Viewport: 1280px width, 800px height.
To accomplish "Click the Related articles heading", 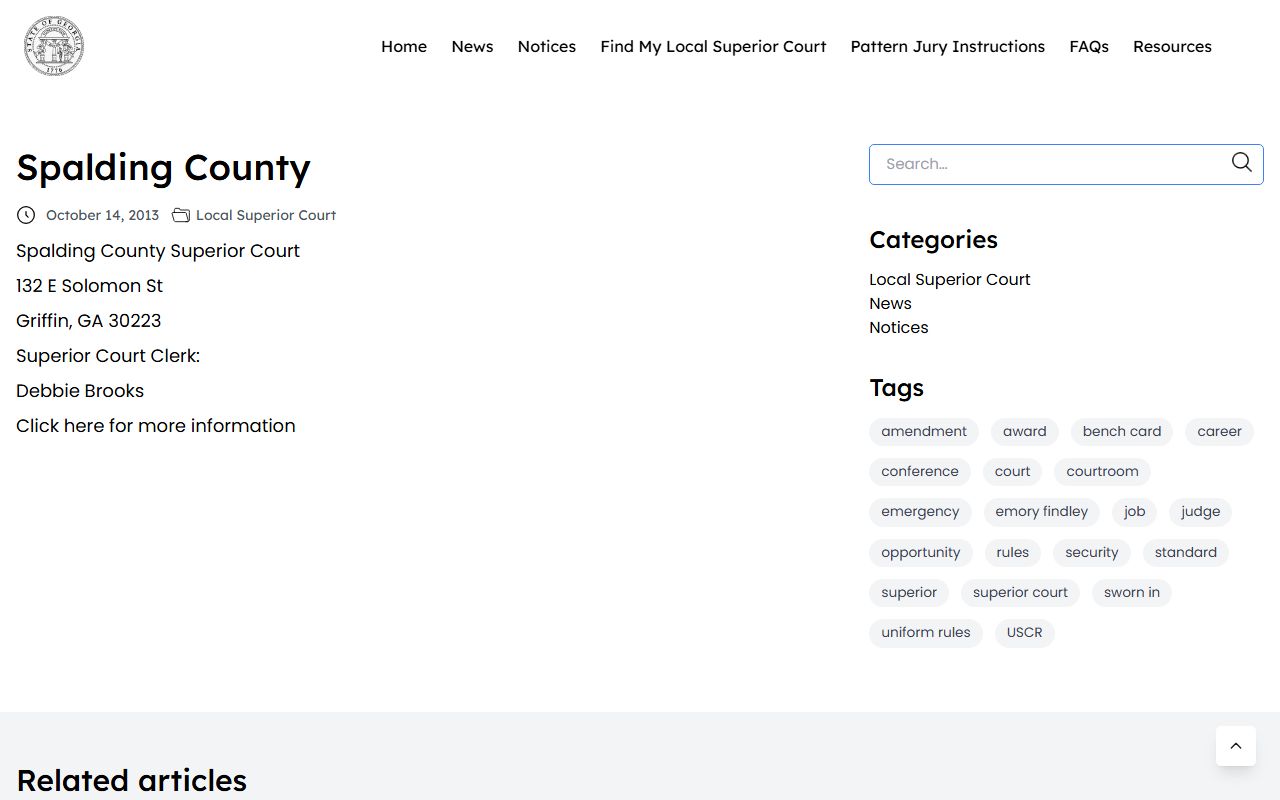I will coord(131,781).
